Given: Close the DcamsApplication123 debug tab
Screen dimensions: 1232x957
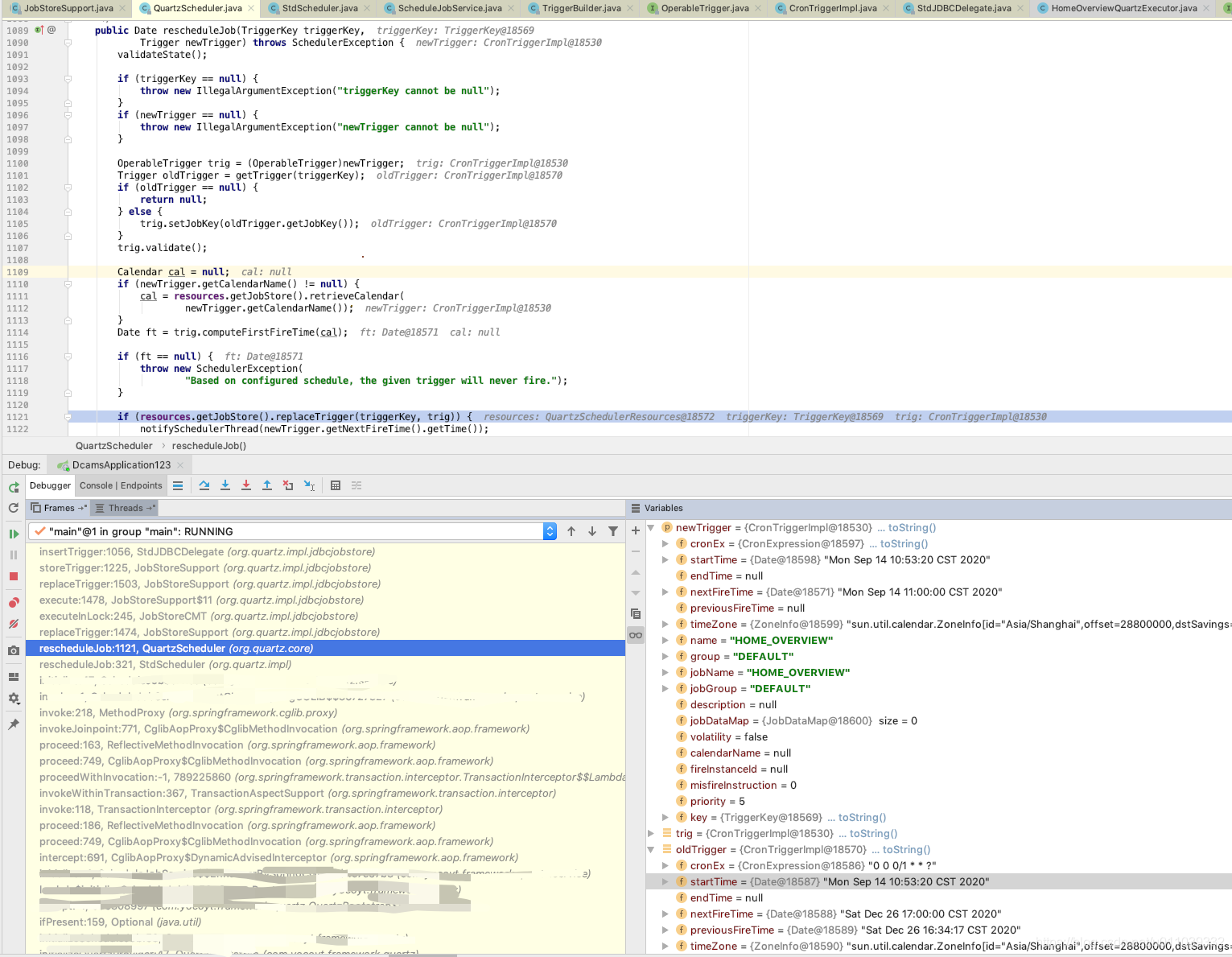Looking at the screenshot, I should 180,465.
